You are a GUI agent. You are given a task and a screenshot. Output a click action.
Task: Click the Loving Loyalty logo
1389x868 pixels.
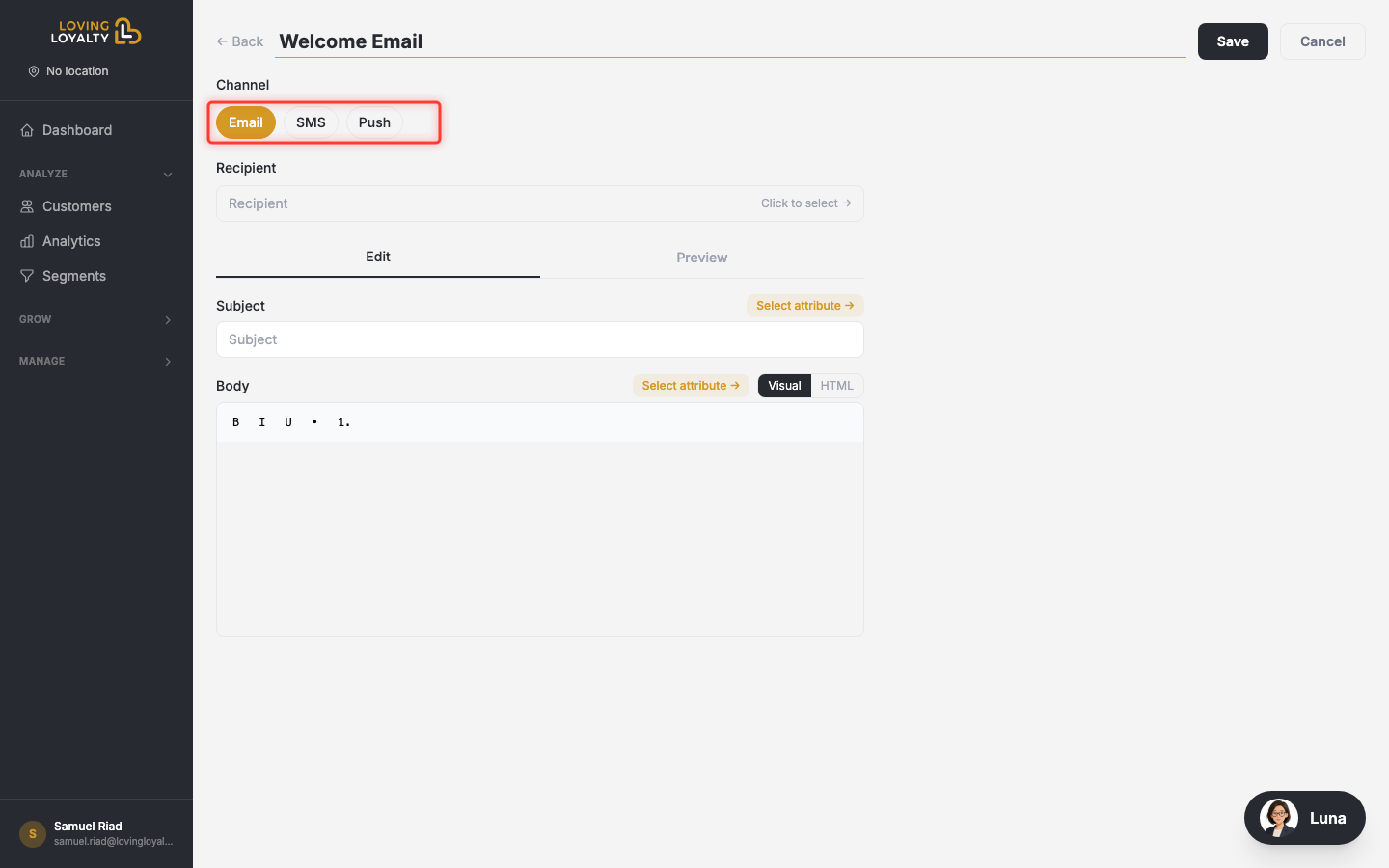[96, 32]
